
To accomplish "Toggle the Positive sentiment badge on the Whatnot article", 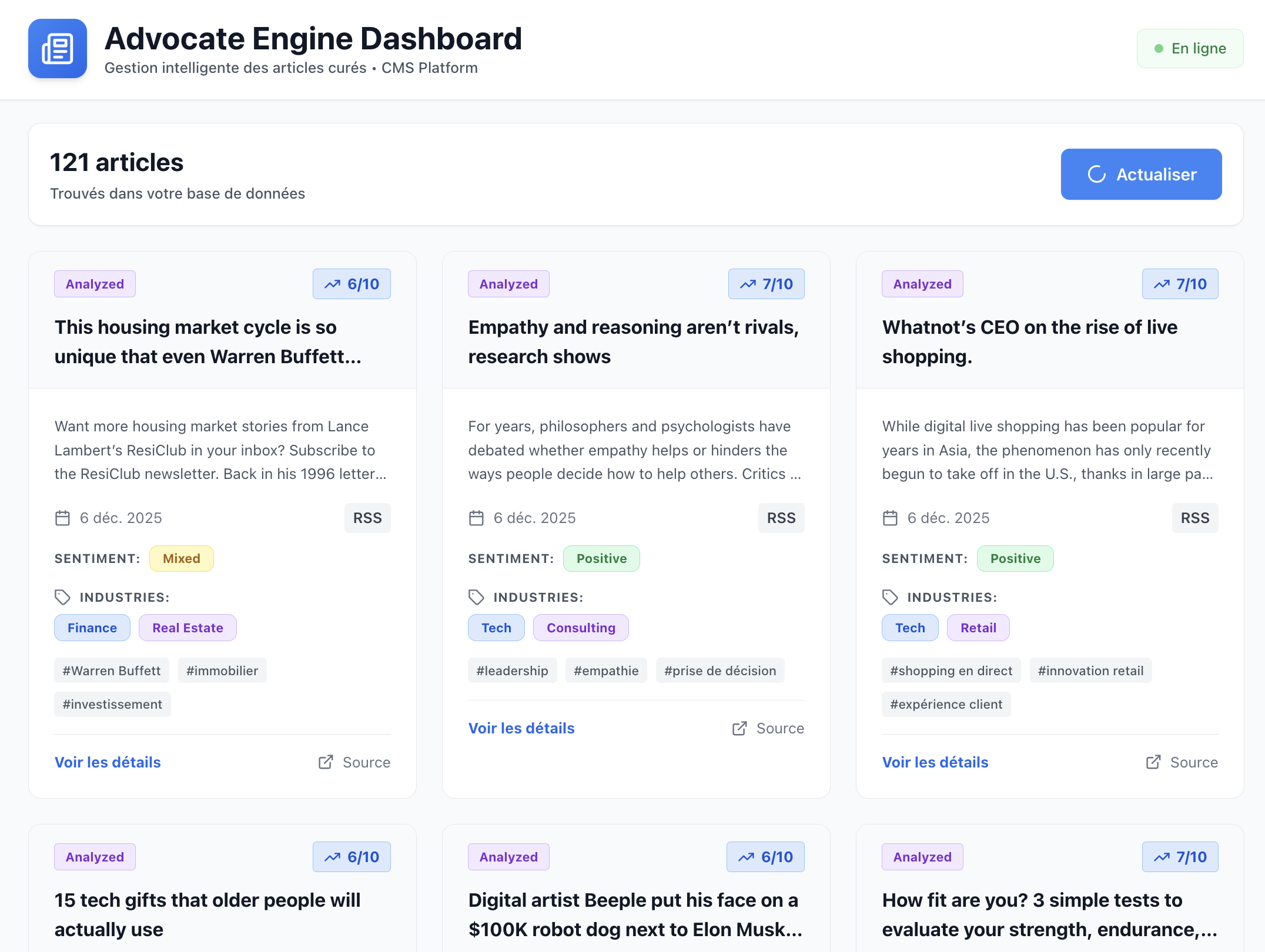I will tap(1015, 558).
